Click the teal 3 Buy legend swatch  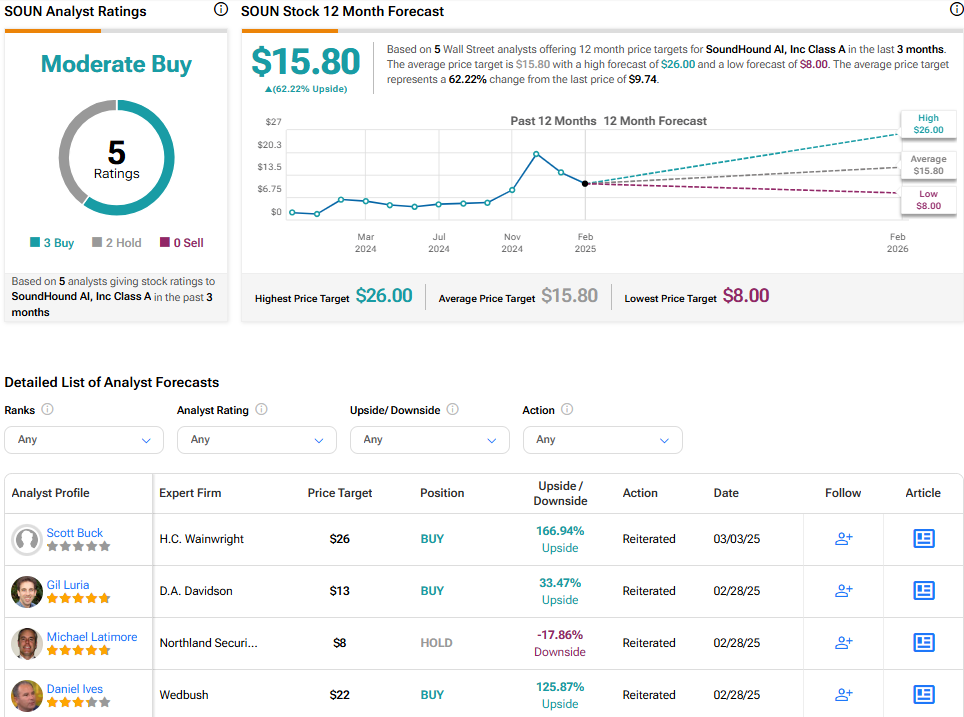tap(35, 242)
